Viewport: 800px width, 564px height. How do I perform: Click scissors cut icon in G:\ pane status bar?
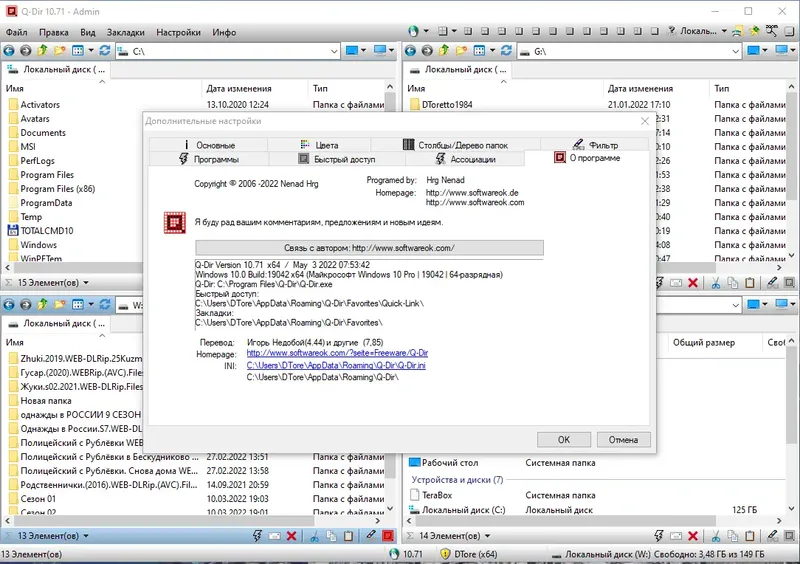[716, 283]
